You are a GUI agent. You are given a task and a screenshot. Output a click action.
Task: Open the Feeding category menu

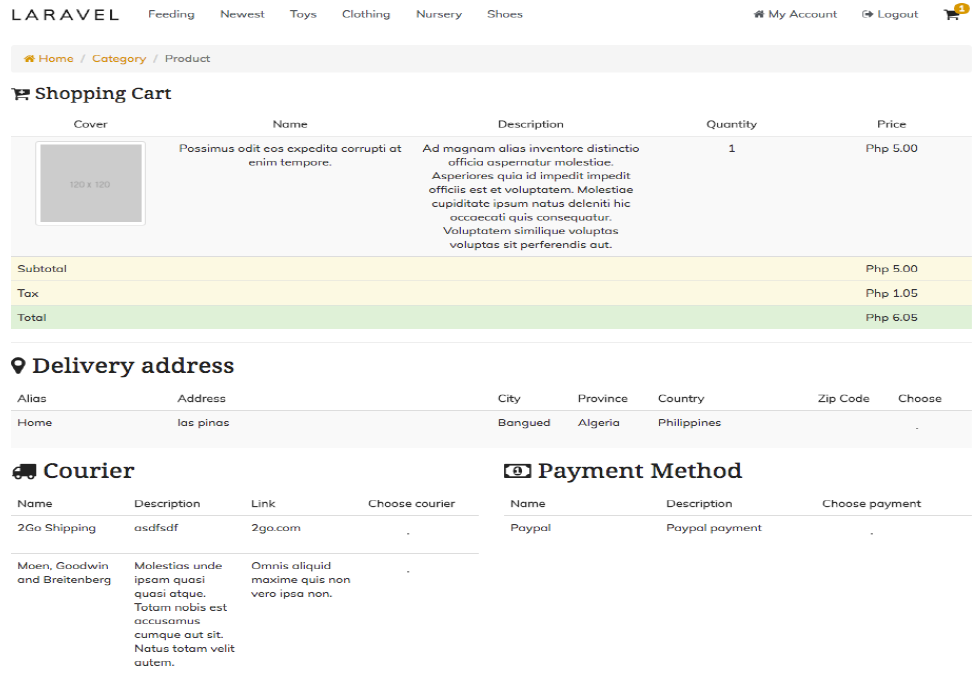coord(171,15)
